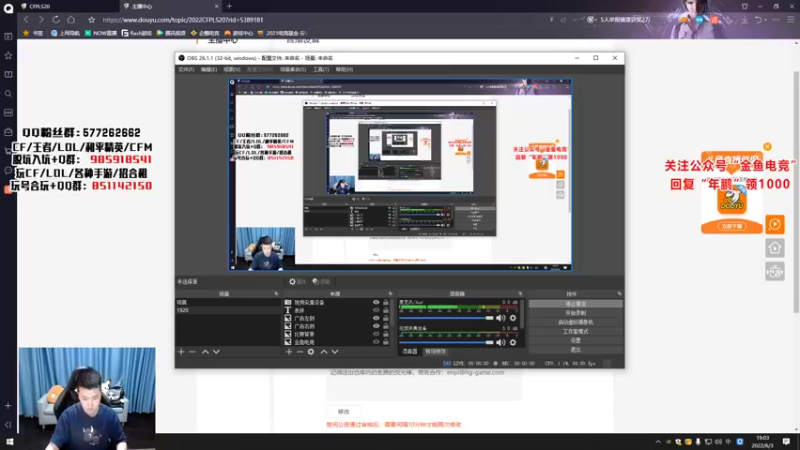The height and width of the screenshot is (450, 800).
Task: Toggle visibility of the second source row (T text)
Action: (376, 310)
